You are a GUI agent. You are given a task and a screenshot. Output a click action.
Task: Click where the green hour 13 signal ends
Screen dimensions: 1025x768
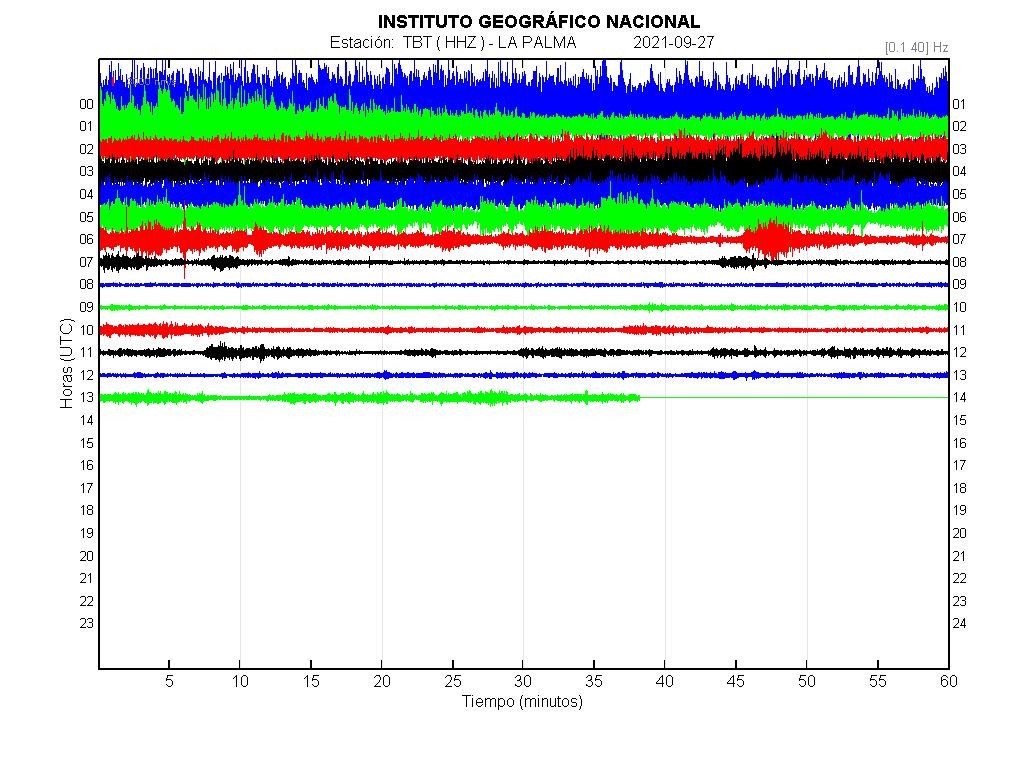tap(639, 398)
